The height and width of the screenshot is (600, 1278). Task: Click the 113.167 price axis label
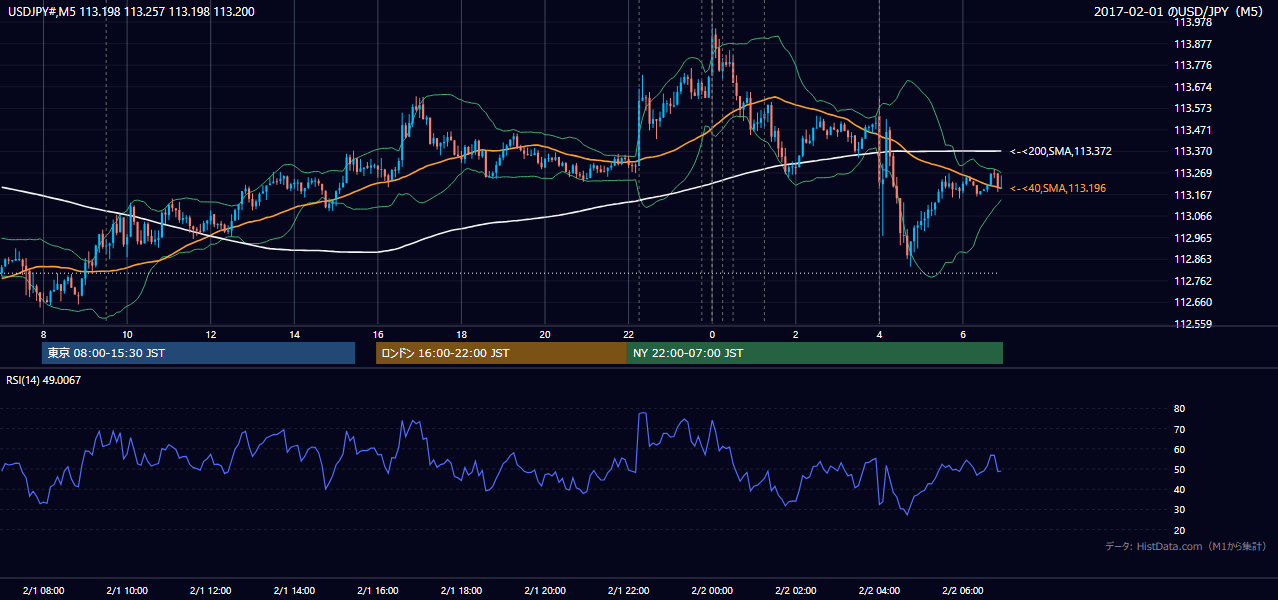point(1194,195)
